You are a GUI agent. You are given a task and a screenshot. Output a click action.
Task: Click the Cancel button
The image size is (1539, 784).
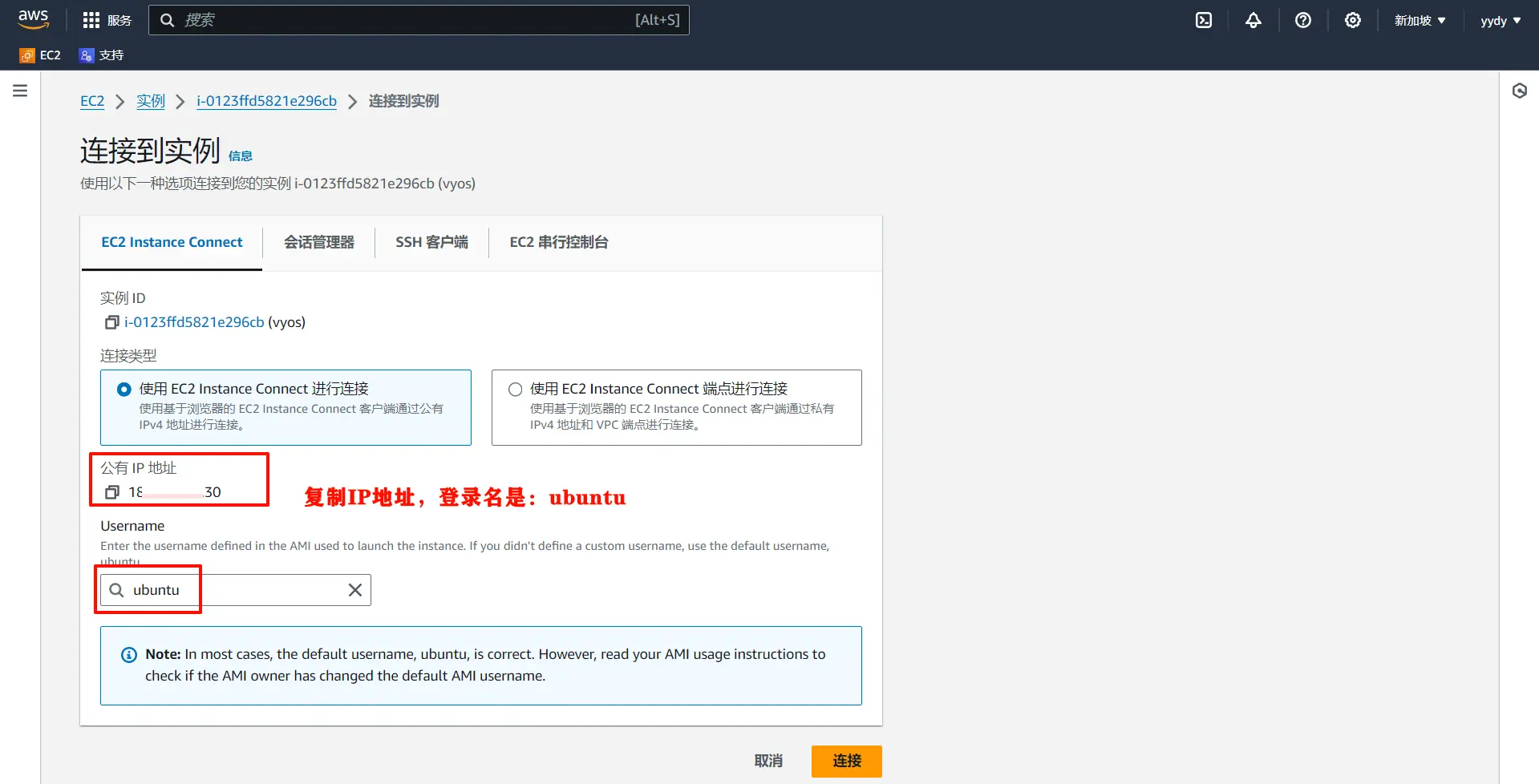click(x=768, y=761)
